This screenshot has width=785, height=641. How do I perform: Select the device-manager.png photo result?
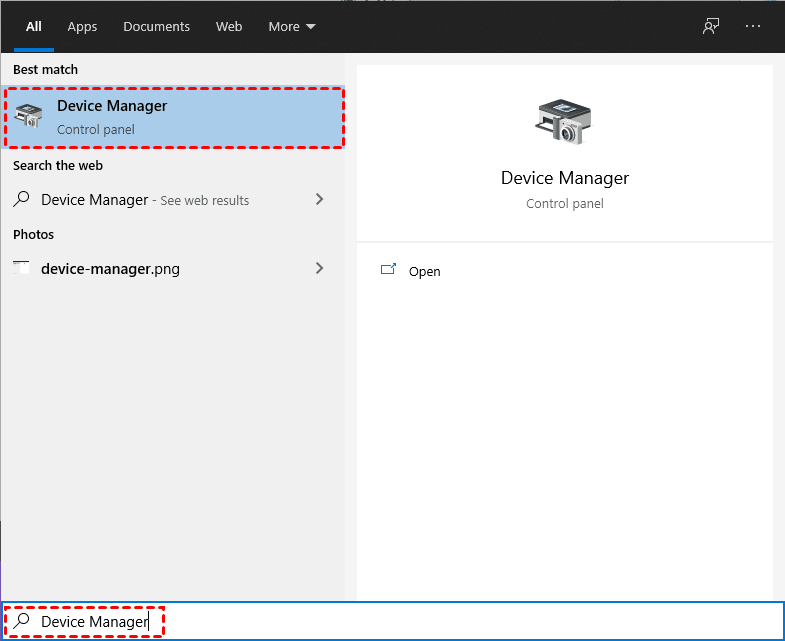[x=110, y=268]
